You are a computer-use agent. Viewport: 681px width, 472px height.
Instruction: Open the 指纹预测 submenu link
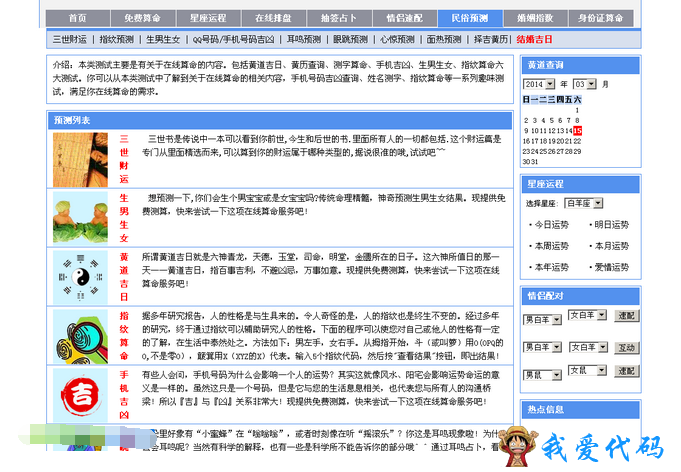point(116,40)
